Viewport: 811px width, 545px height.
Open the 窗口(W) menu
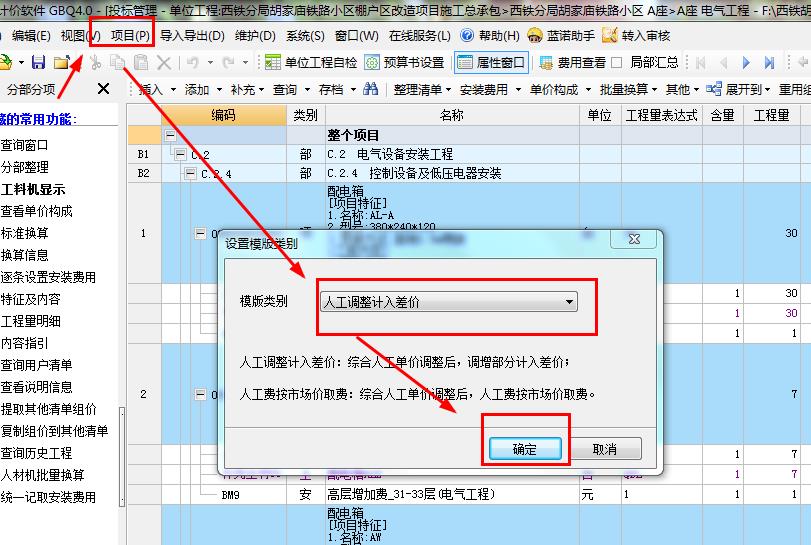coord(356,36)
